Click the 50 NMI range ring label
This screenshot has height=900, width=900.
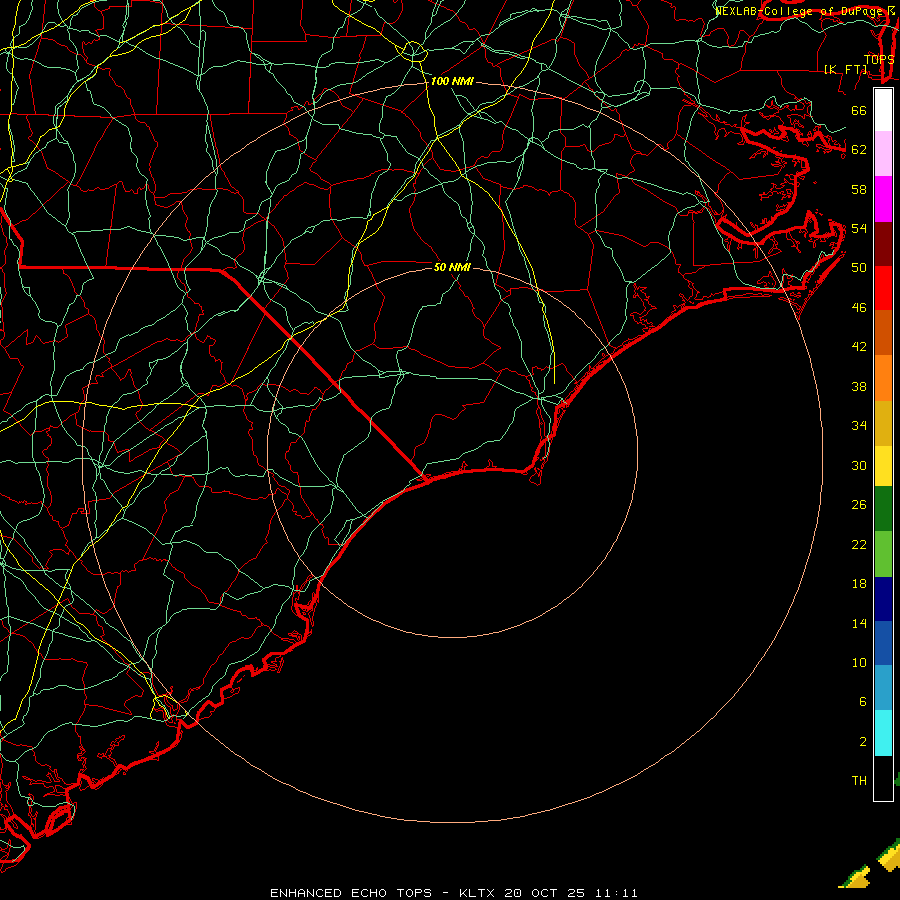tap(452, 267)
